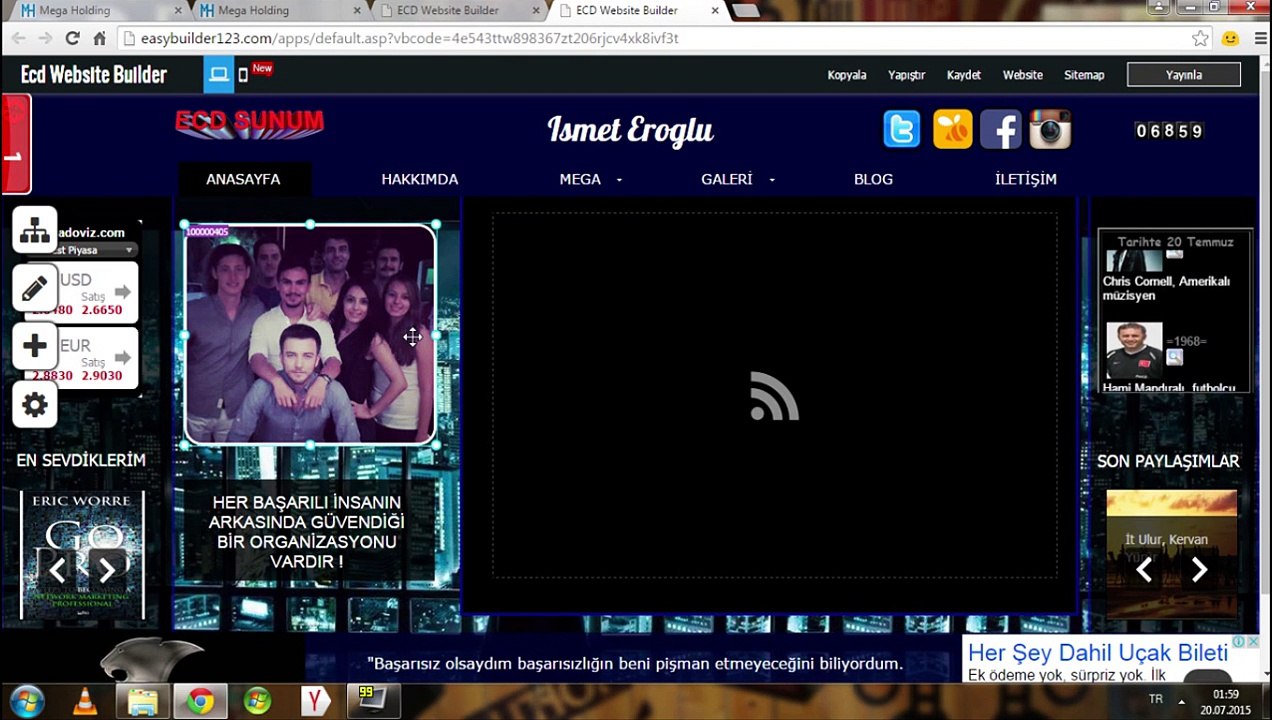Show next item in En Sevdiklerim slider

106,570
